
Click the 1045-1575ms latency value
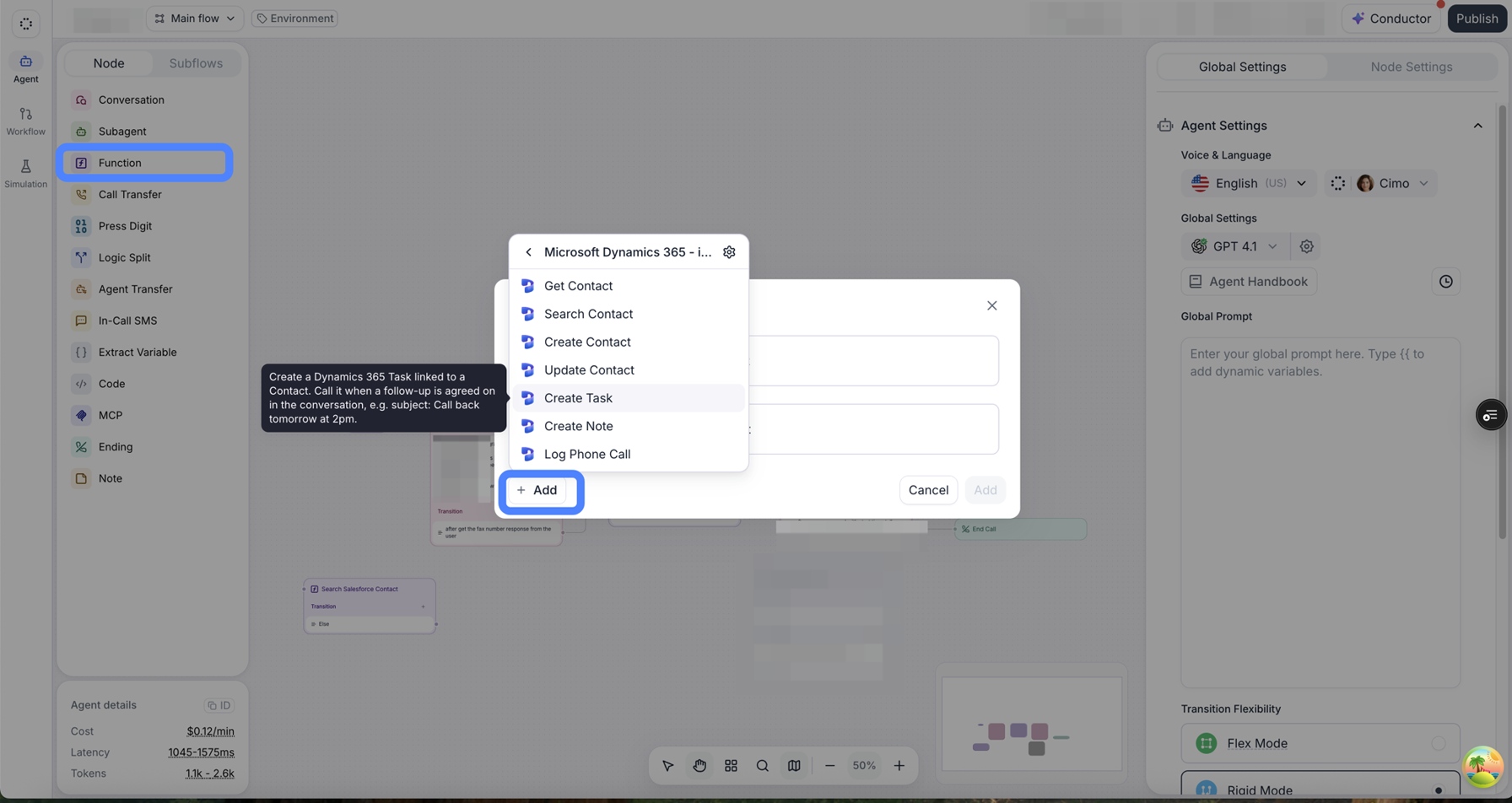pos(201,752)
